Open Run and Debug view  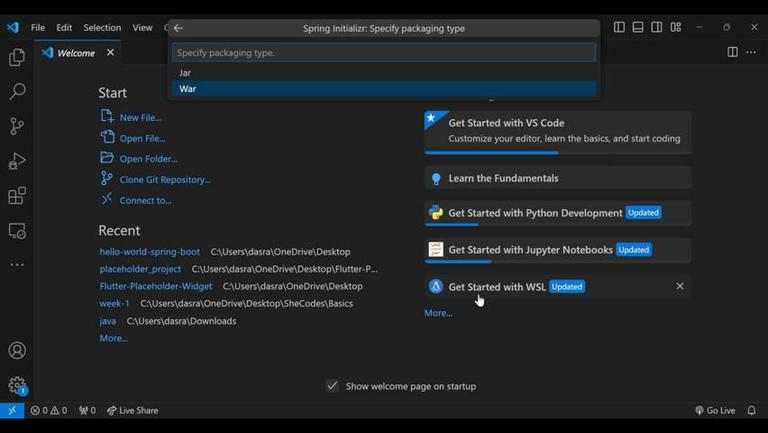[17, 161]
